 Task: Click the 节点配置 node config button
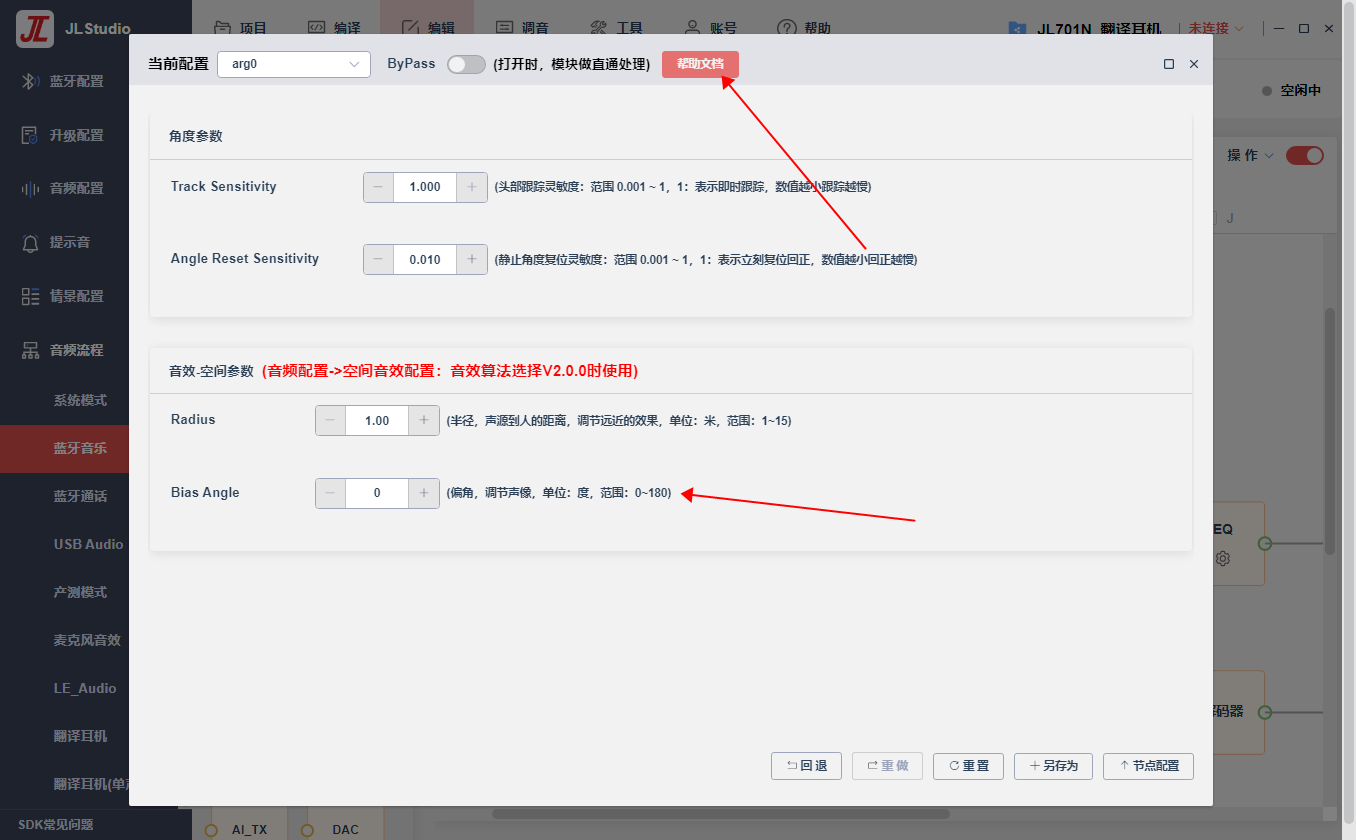click(1148, 766)
